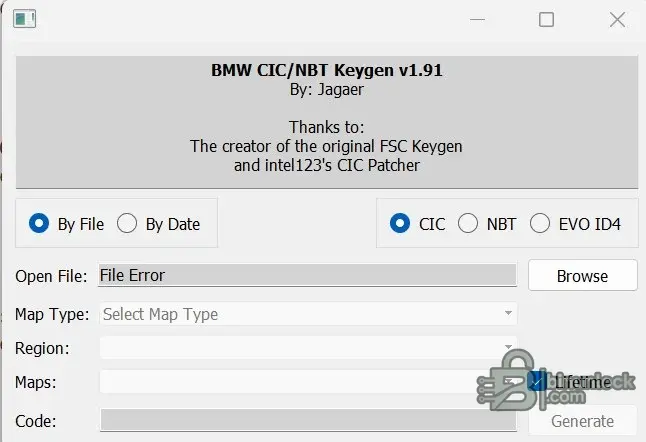Click the Code output field
The image size is (646, 442).
coord(306,422)
